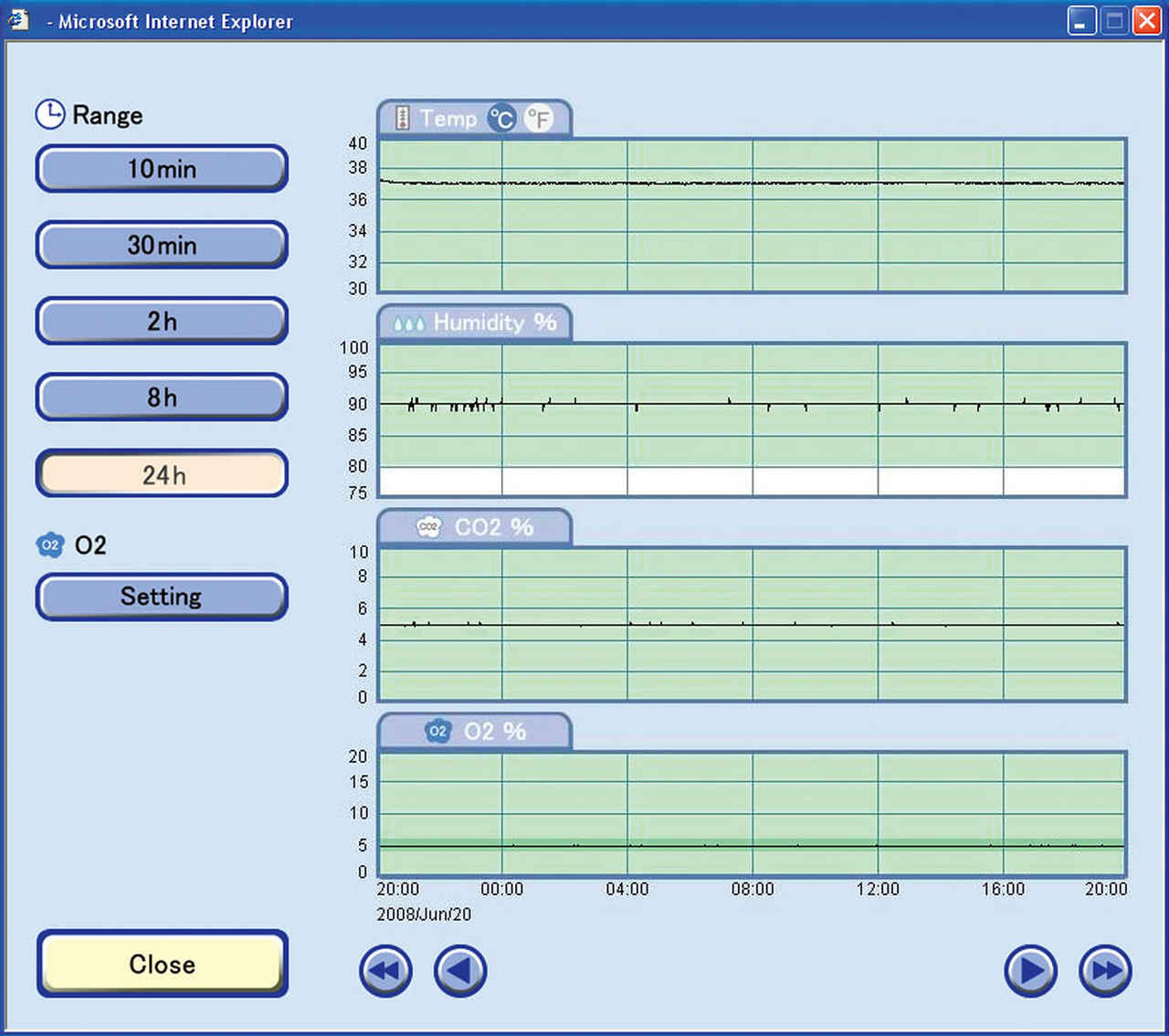
Task: Click the 12:00 time axis label
Action: [x=878, y=889]
